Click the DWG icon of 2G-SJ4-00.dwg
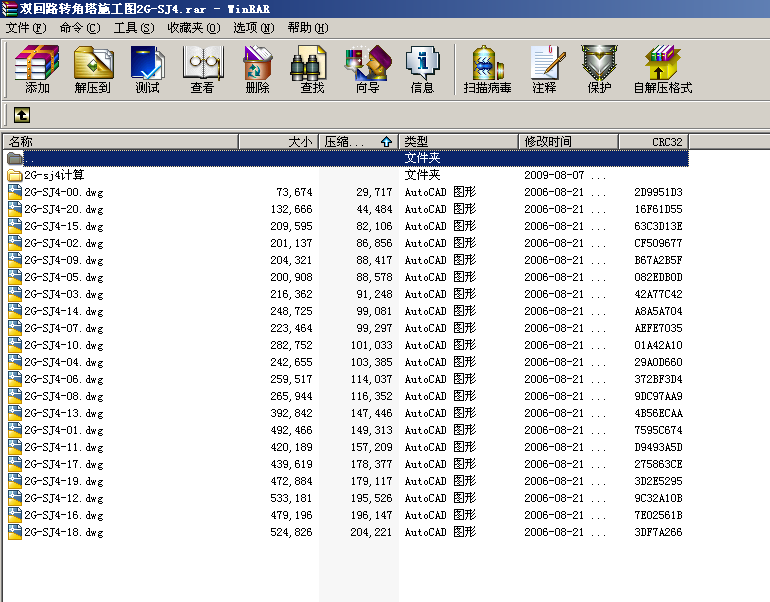770x602 pixels. 15,192
